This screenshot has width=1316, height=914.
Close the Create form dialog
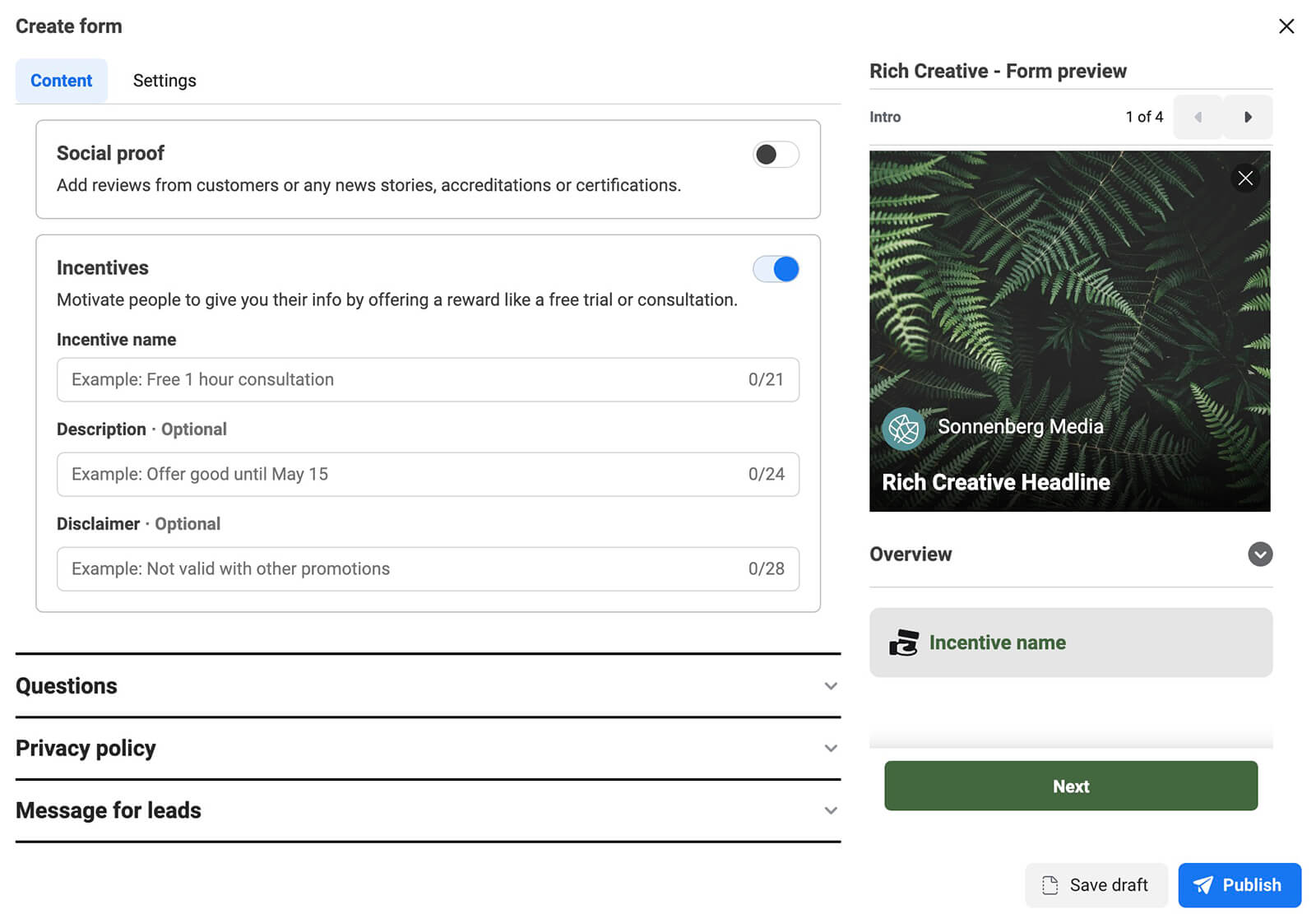tap(1286, 26)
